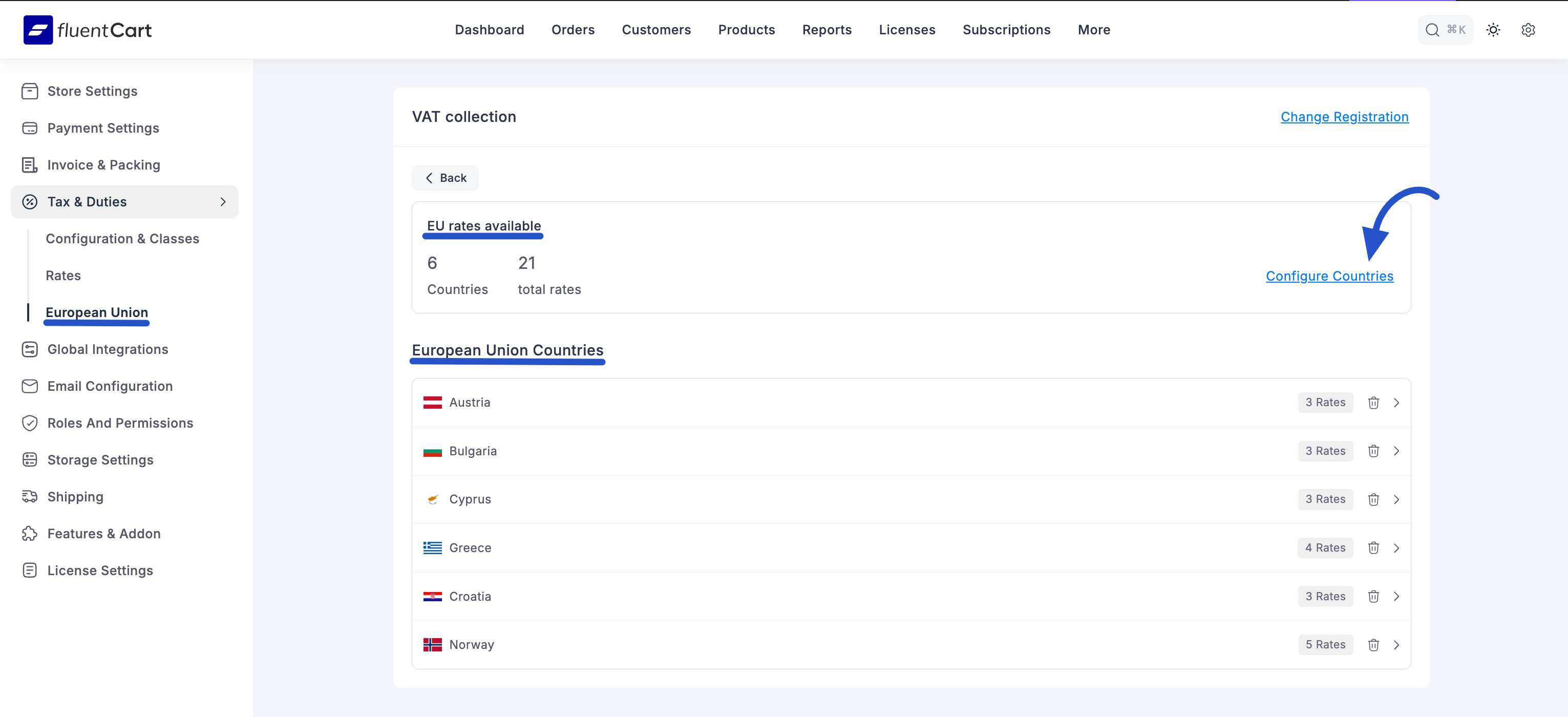Open search using the magnifier icon
Image resolution: width=1568 pixels, height=717 pixels.
(1431, 29)
